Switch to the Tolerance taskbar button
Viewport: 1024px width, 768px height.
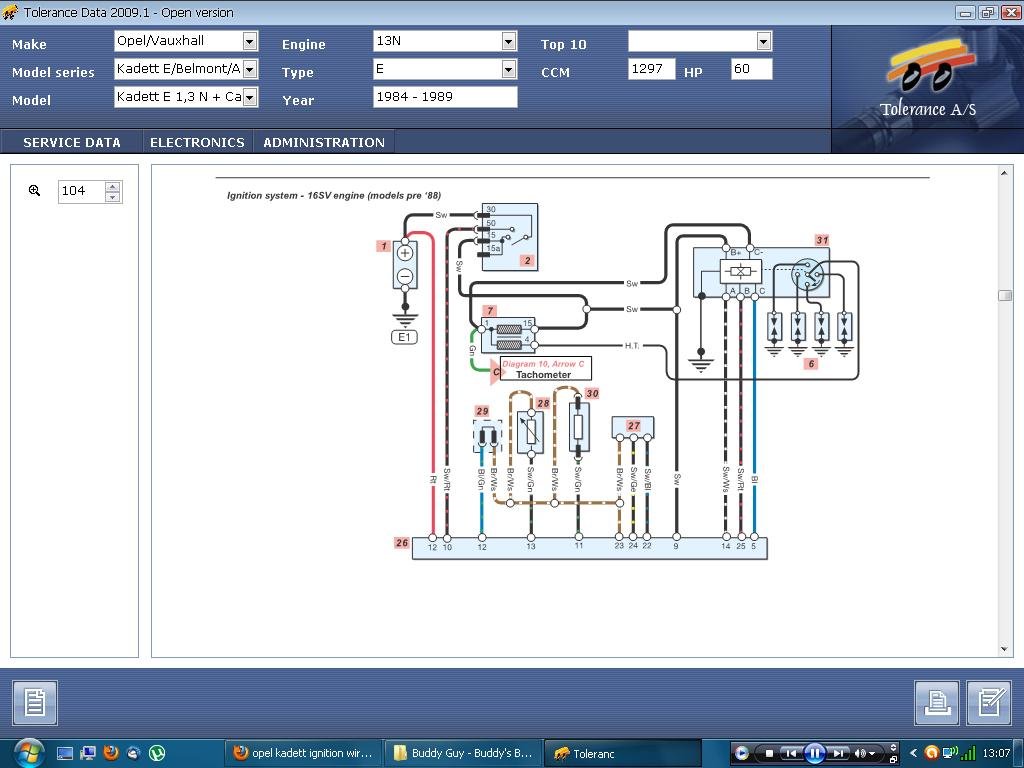click(x=622, y=753)
